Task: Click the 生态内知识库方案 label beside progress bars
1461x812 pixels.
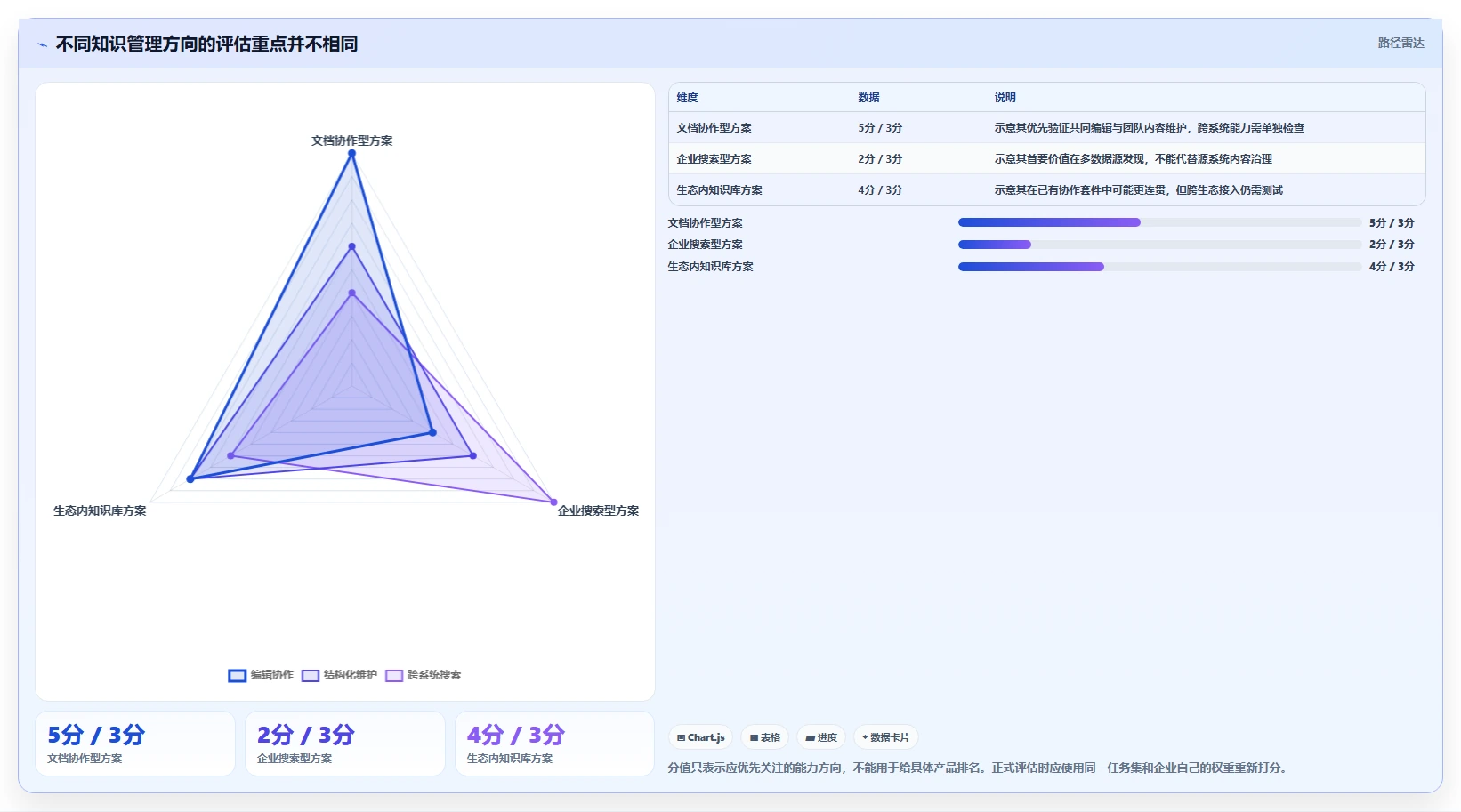Action: coord(710,267)
